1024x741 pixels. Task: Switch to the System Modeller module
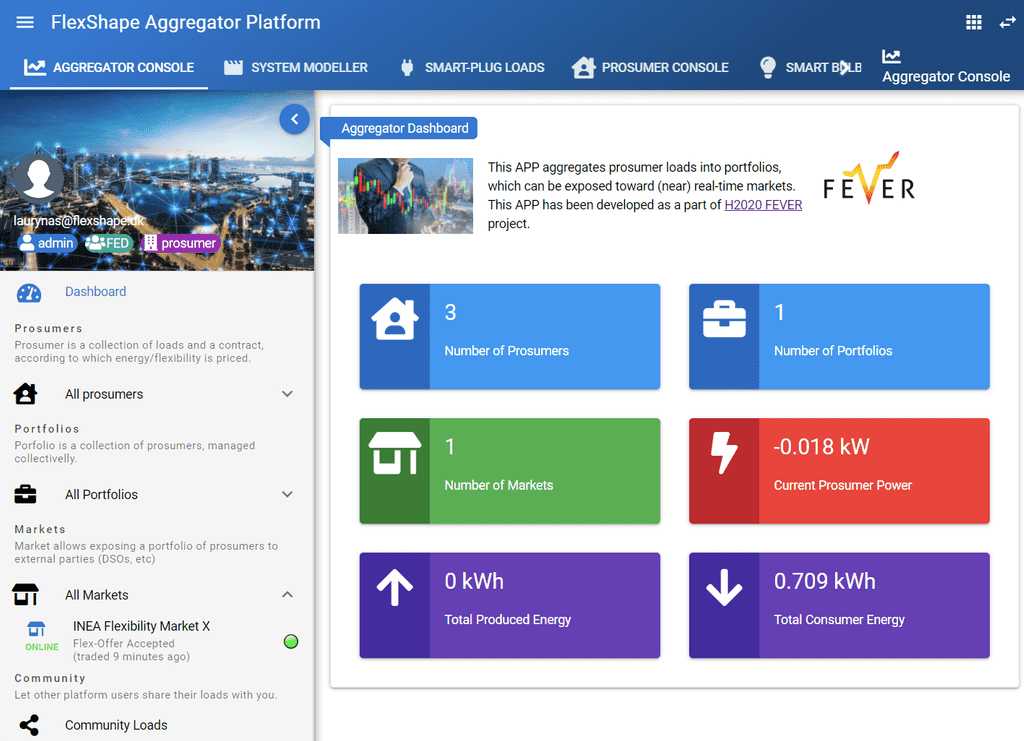tap(295, 67)
